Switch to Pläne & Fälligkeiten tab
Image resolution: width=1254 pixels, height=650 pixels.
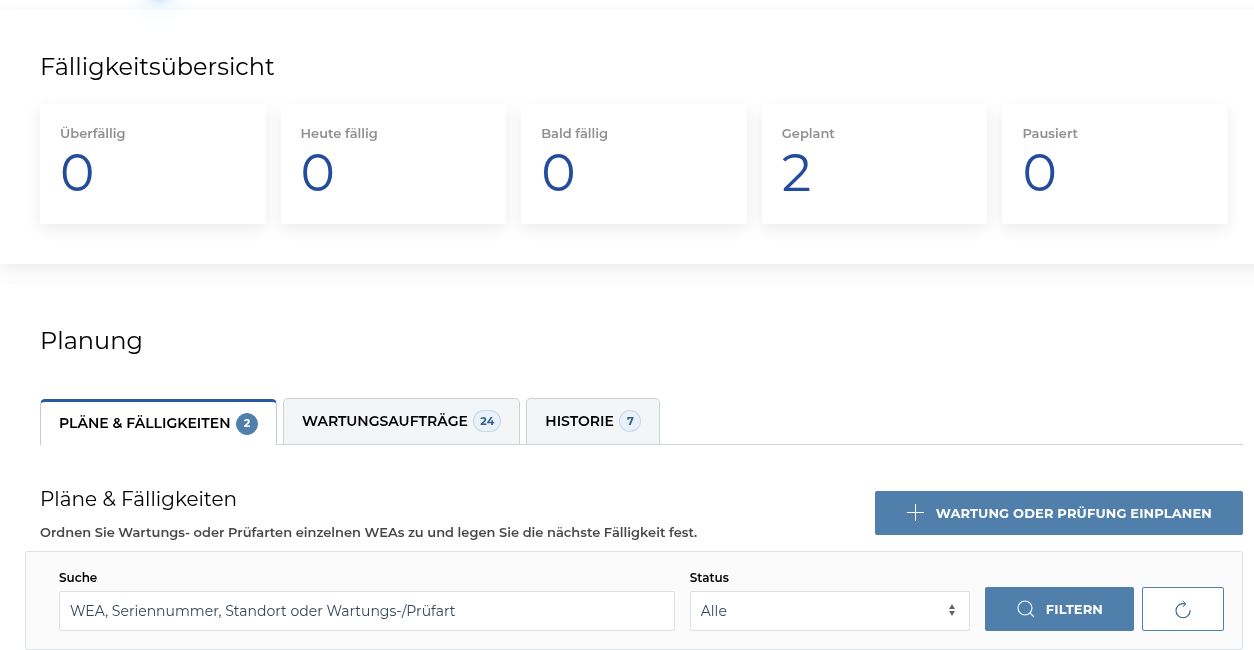click(158, 422)
